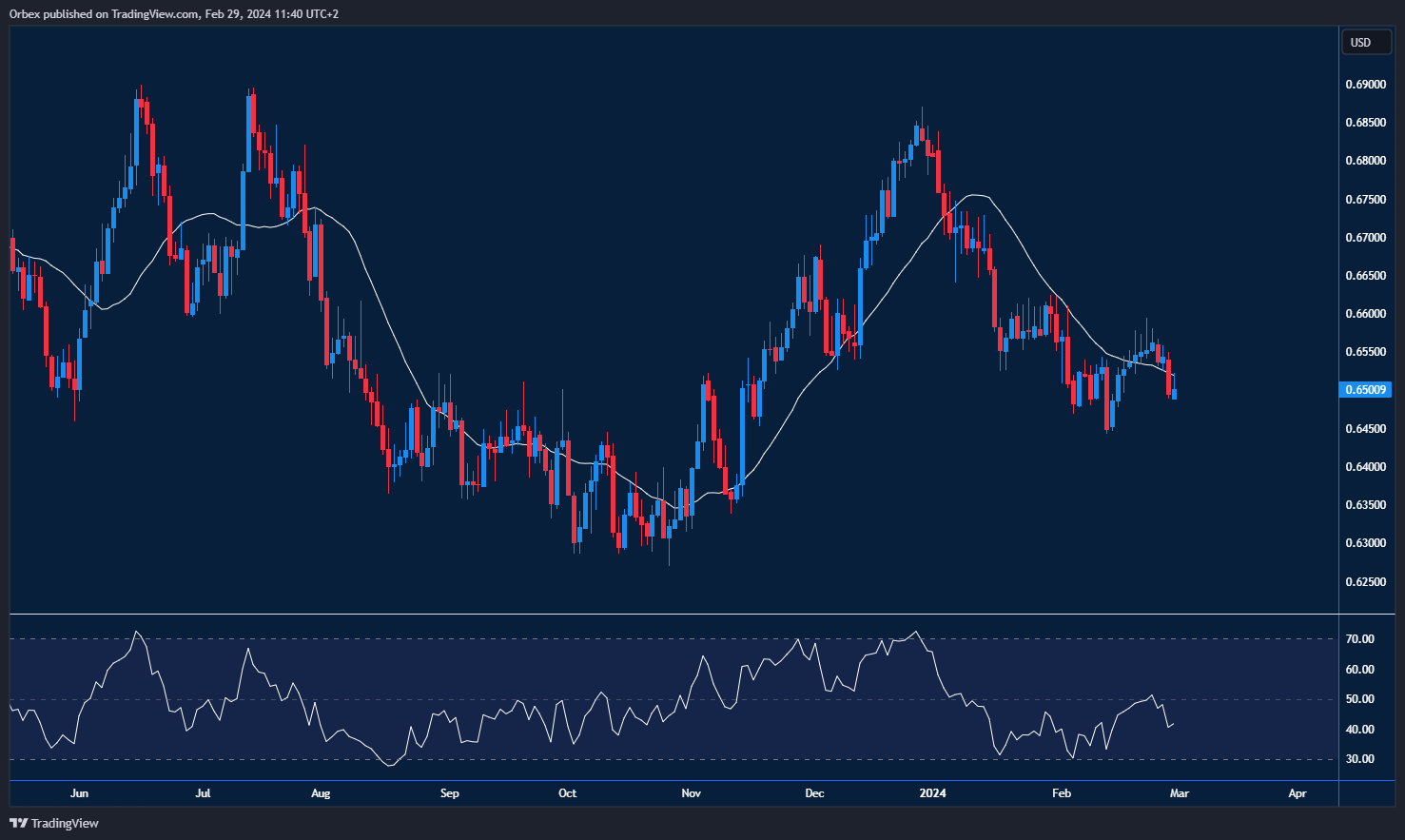Image resolution: width=1405 pixels, height=840 pixels.
Task: Click the 0.62500 price scale label
Action: (x=1365, y=581)
